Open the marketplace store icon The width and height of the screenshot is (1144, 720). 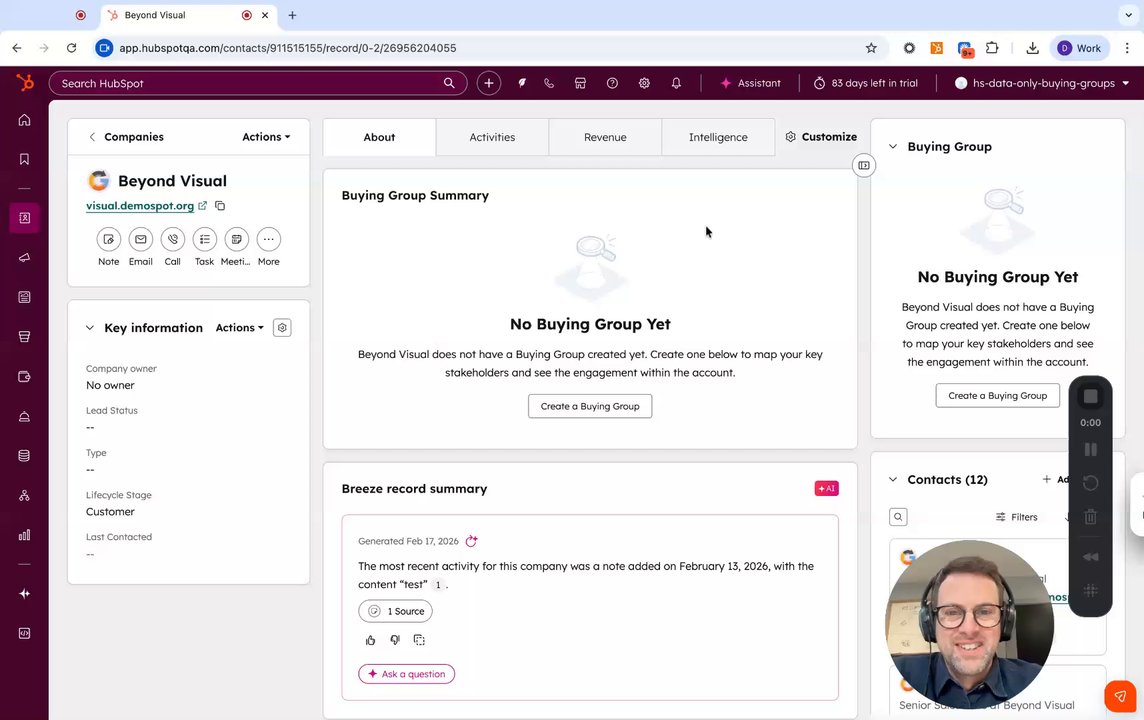coord(580,83)
